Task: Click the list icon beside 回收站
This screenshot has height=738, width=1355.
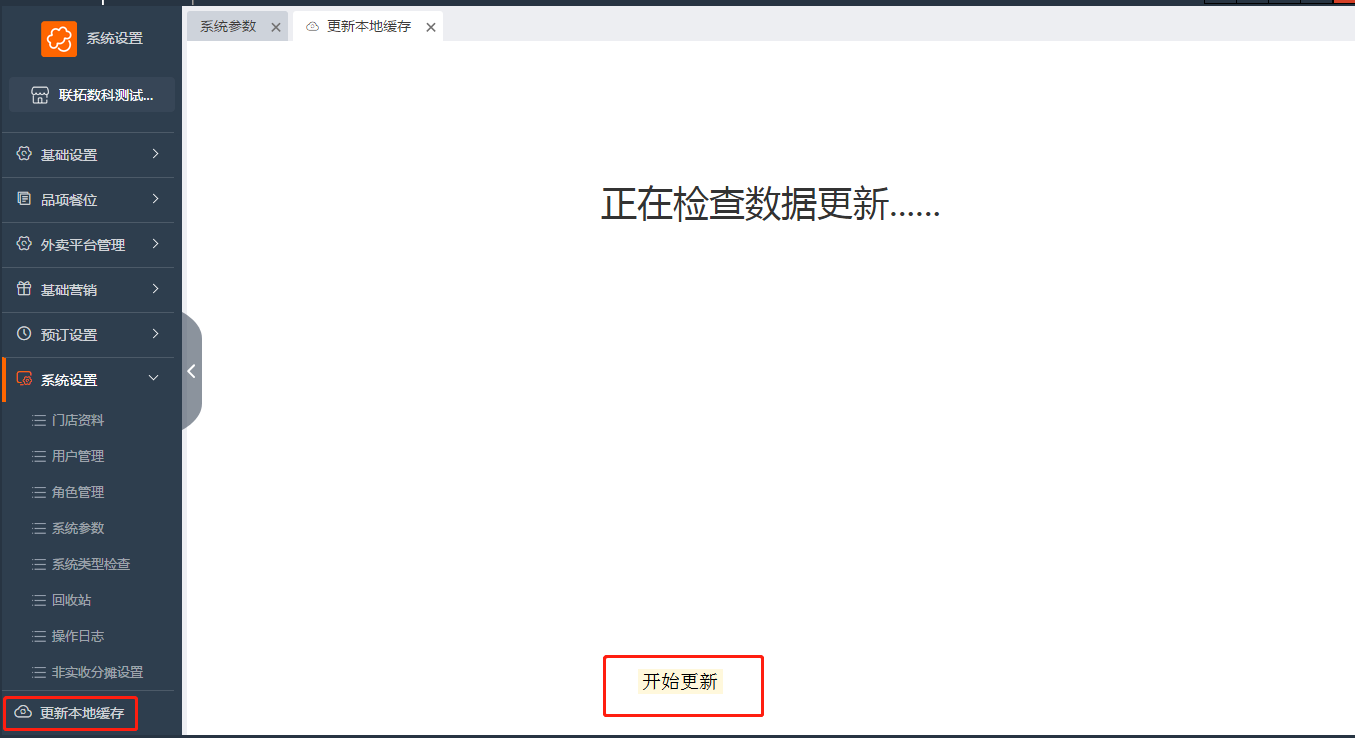Action: click(x=39, y=601)
